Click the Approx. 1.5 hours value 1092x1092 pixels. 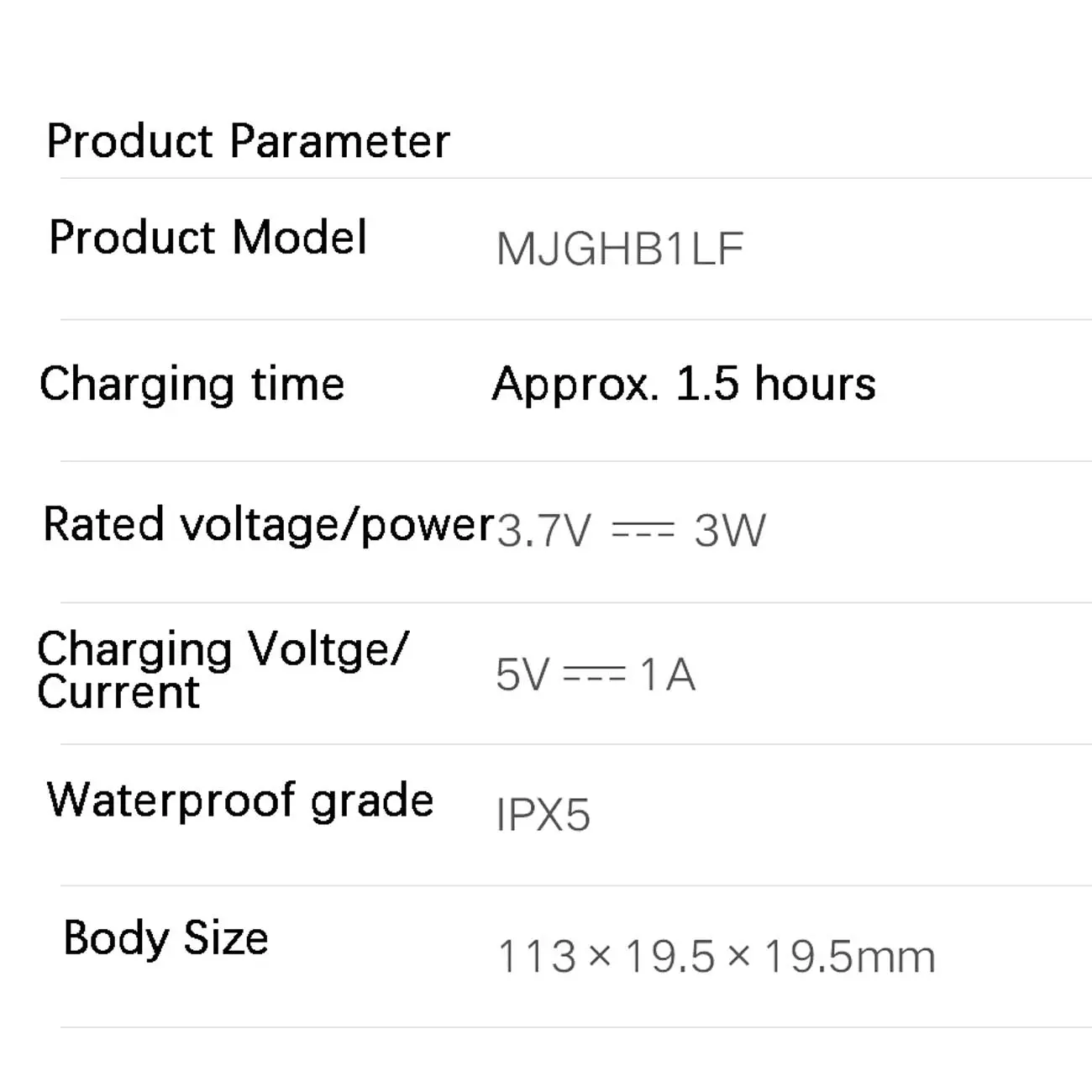point(683,385)
